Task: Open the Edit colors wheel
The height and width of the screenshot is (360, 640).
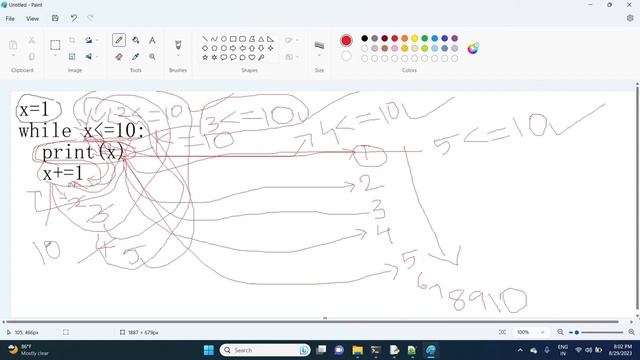Action: [x=473, y=49]
